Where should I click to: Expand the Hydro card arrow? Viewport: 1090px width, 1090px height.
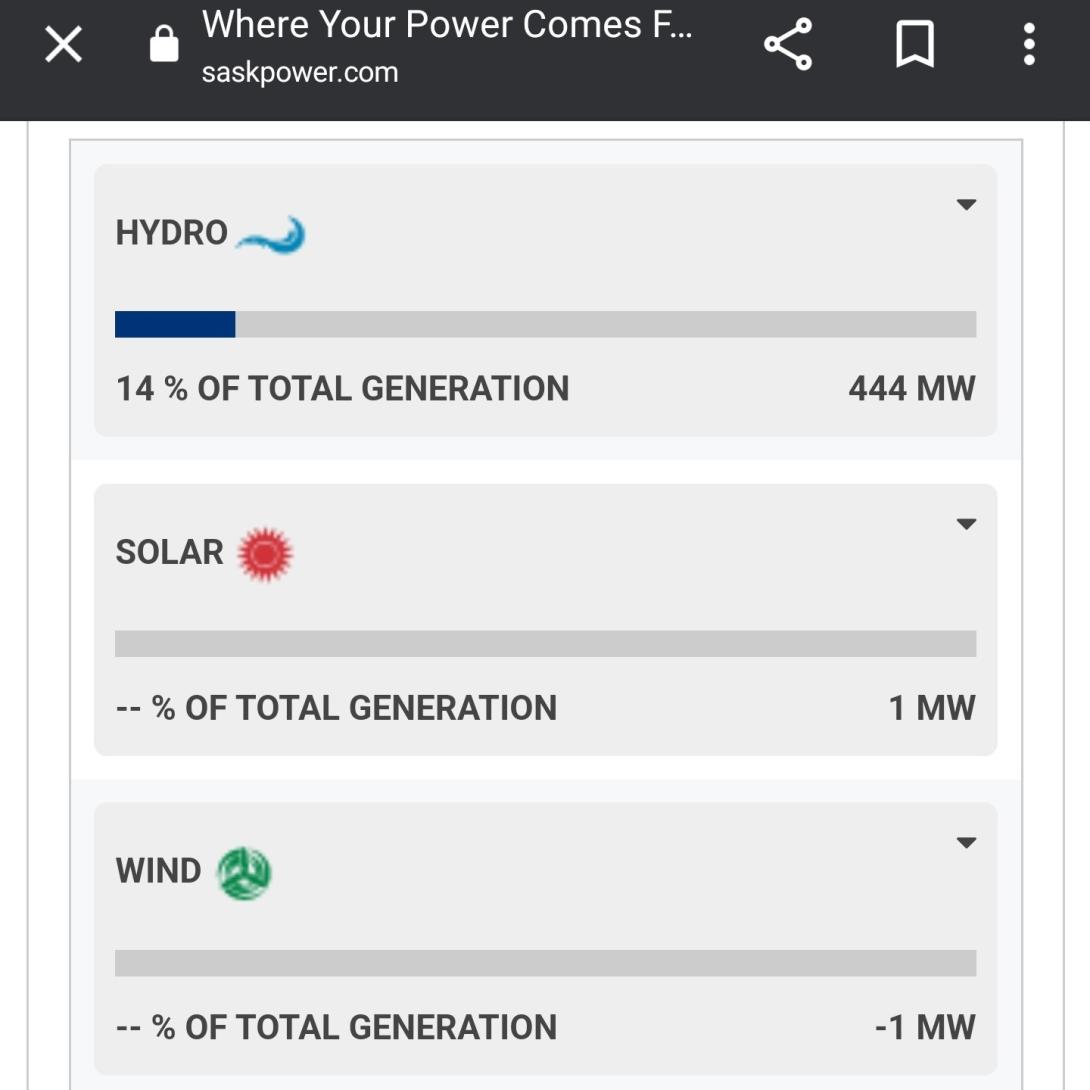(x=965, y=205)
